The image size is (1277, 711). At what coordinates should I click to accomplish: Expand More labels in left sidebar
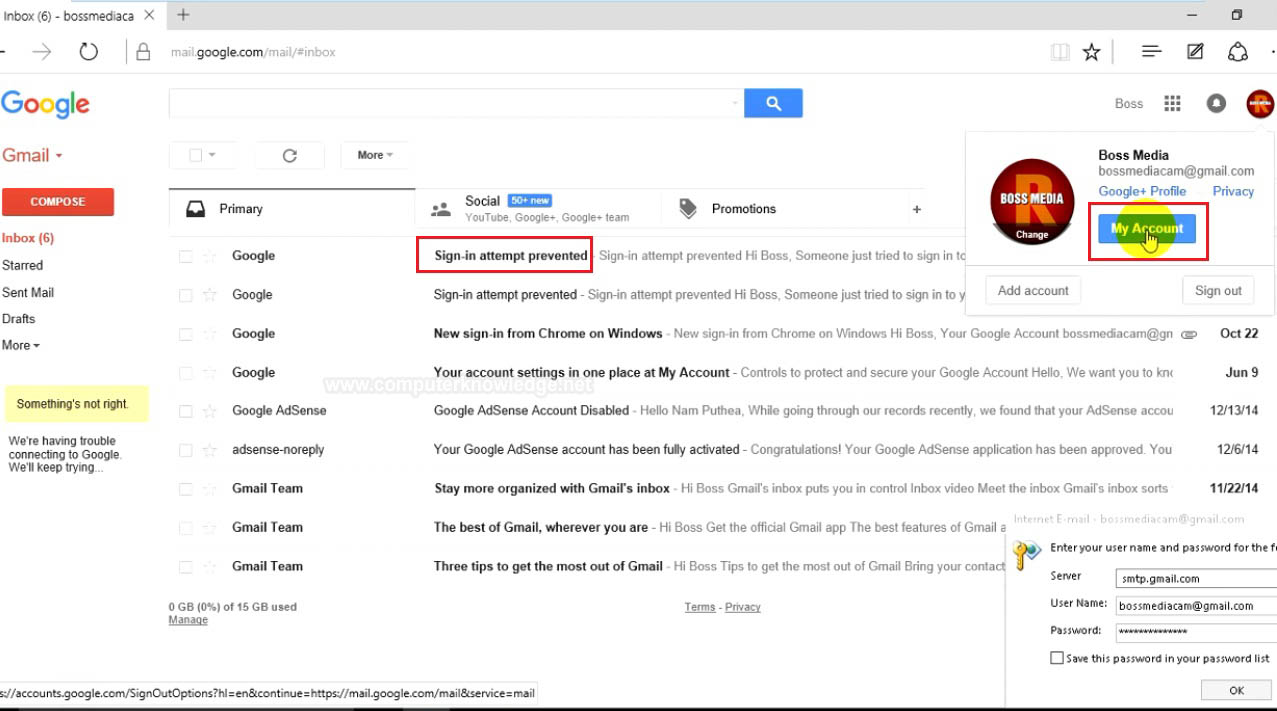click(21, 345)
